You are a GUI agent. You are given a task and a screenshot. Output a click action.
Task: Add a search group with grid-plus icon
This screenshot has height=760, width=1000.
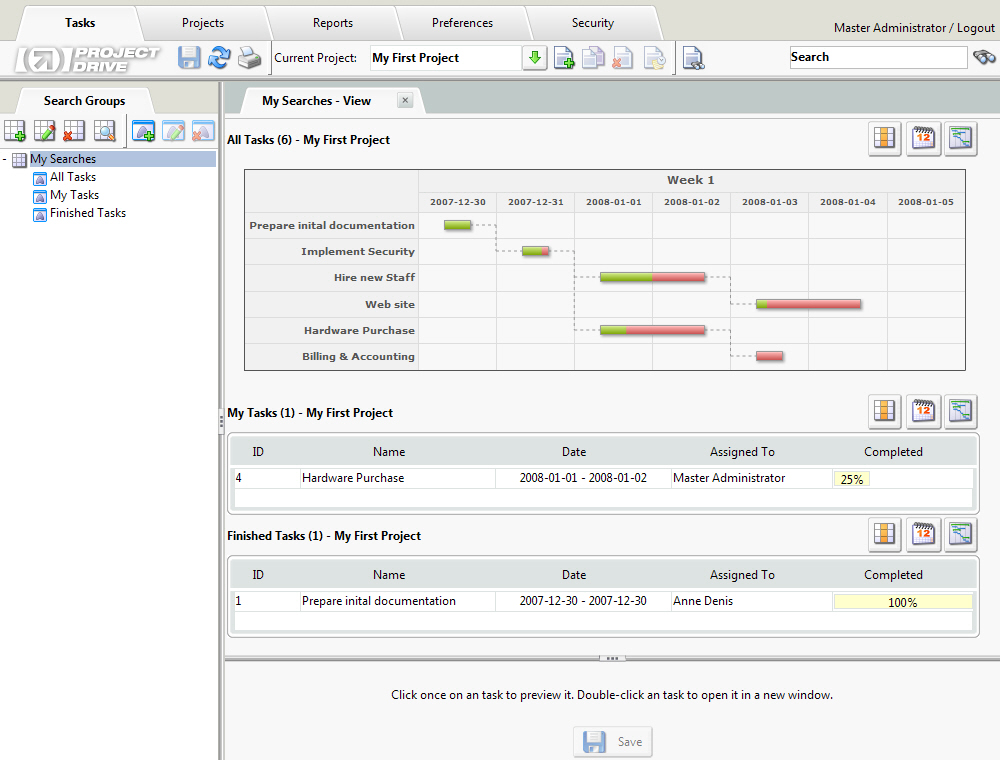[x=15, y=131]
